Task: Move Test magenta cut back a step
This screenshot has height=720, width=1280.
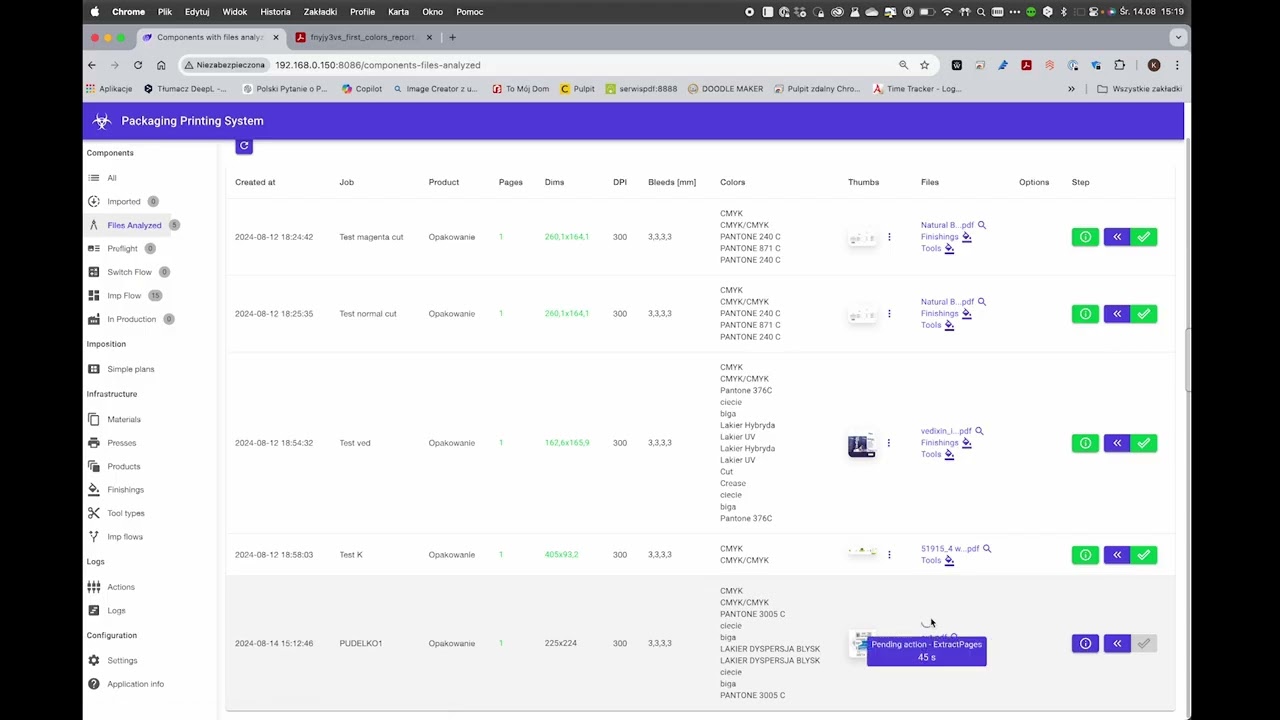Action: pyautogui.click(x=1117, y=237)
